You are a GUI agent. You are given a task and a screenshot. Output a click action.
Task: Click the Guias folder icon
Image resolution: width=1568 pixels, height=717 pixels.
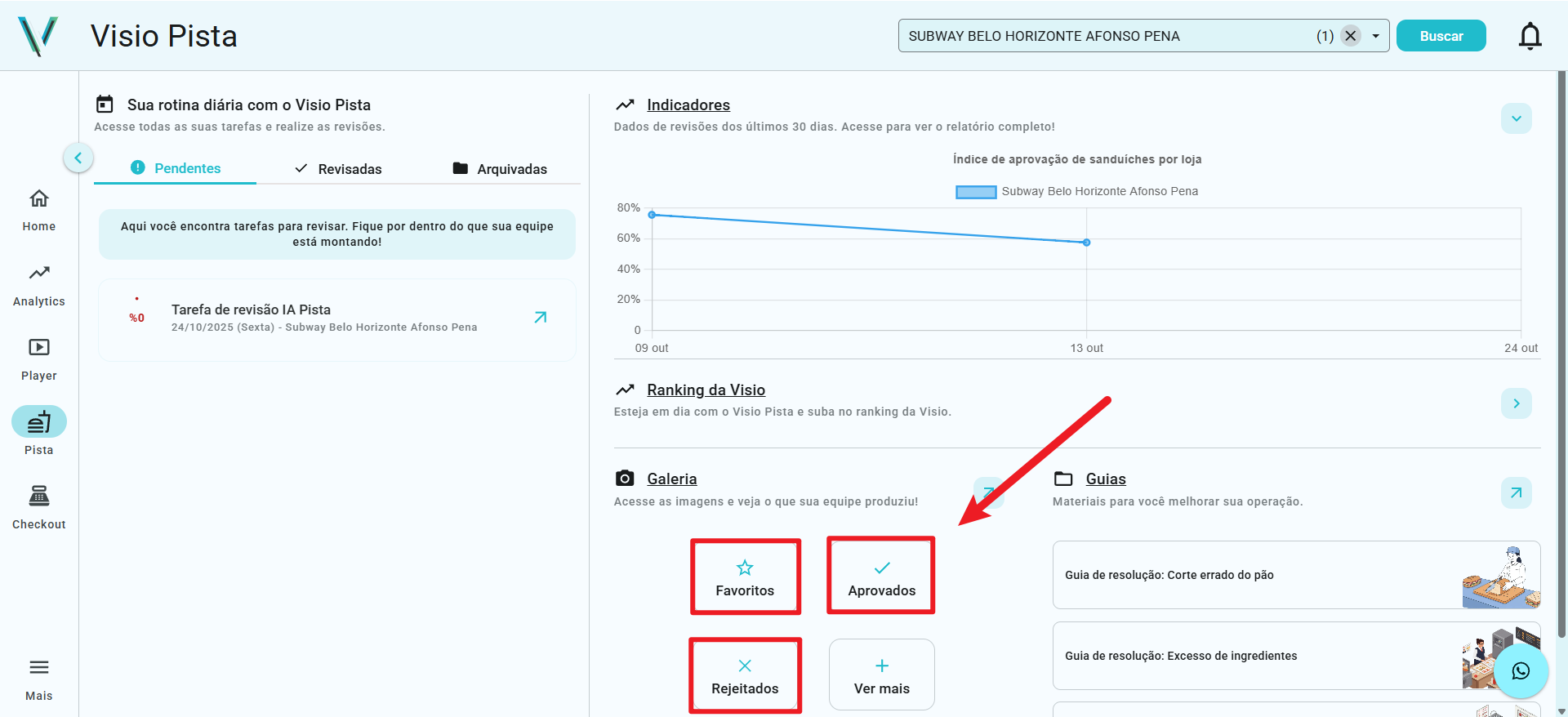(1063, 479)
